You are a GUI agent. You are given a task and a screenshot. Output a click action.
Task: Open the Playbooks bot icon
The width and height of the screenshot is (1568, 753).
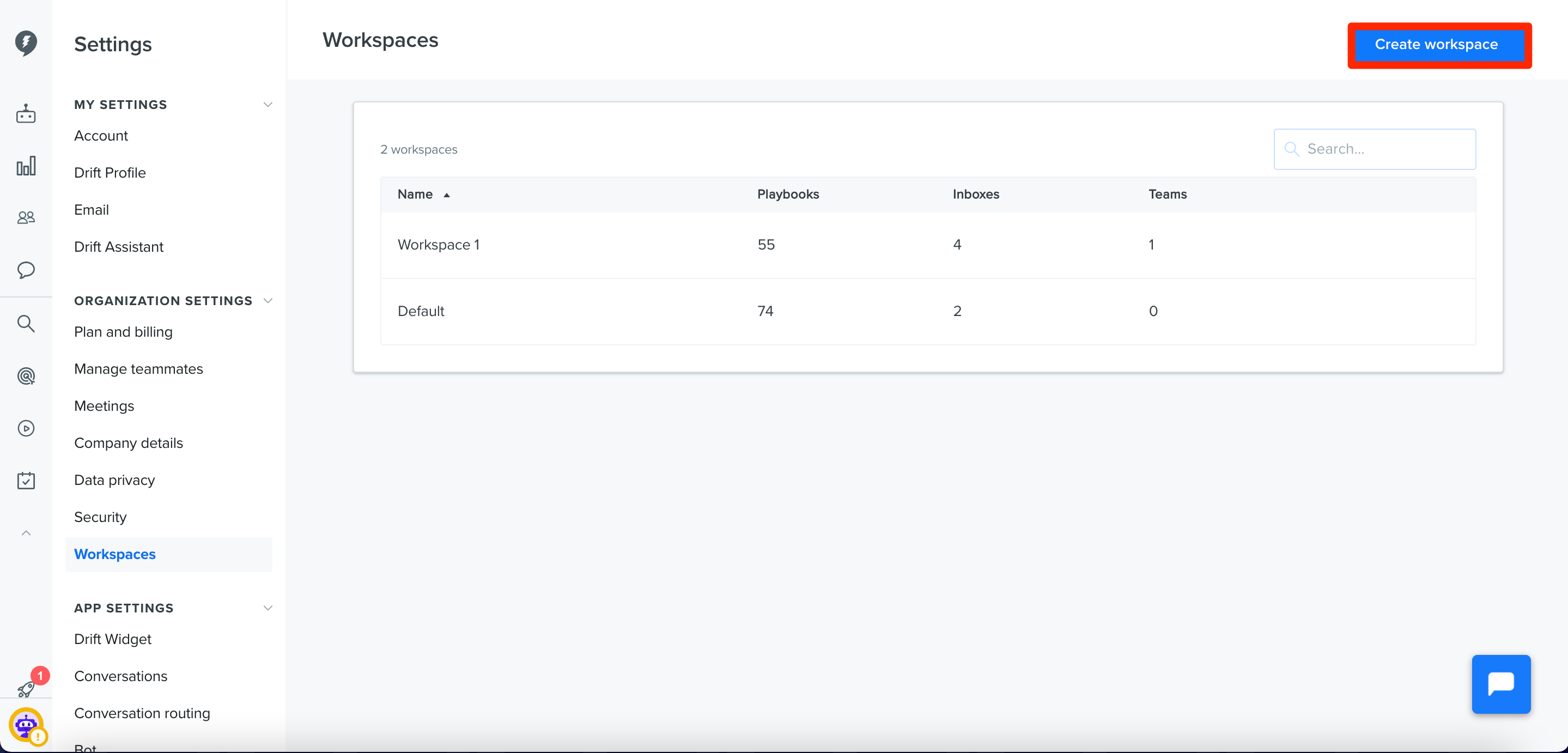tap(26, 113)
